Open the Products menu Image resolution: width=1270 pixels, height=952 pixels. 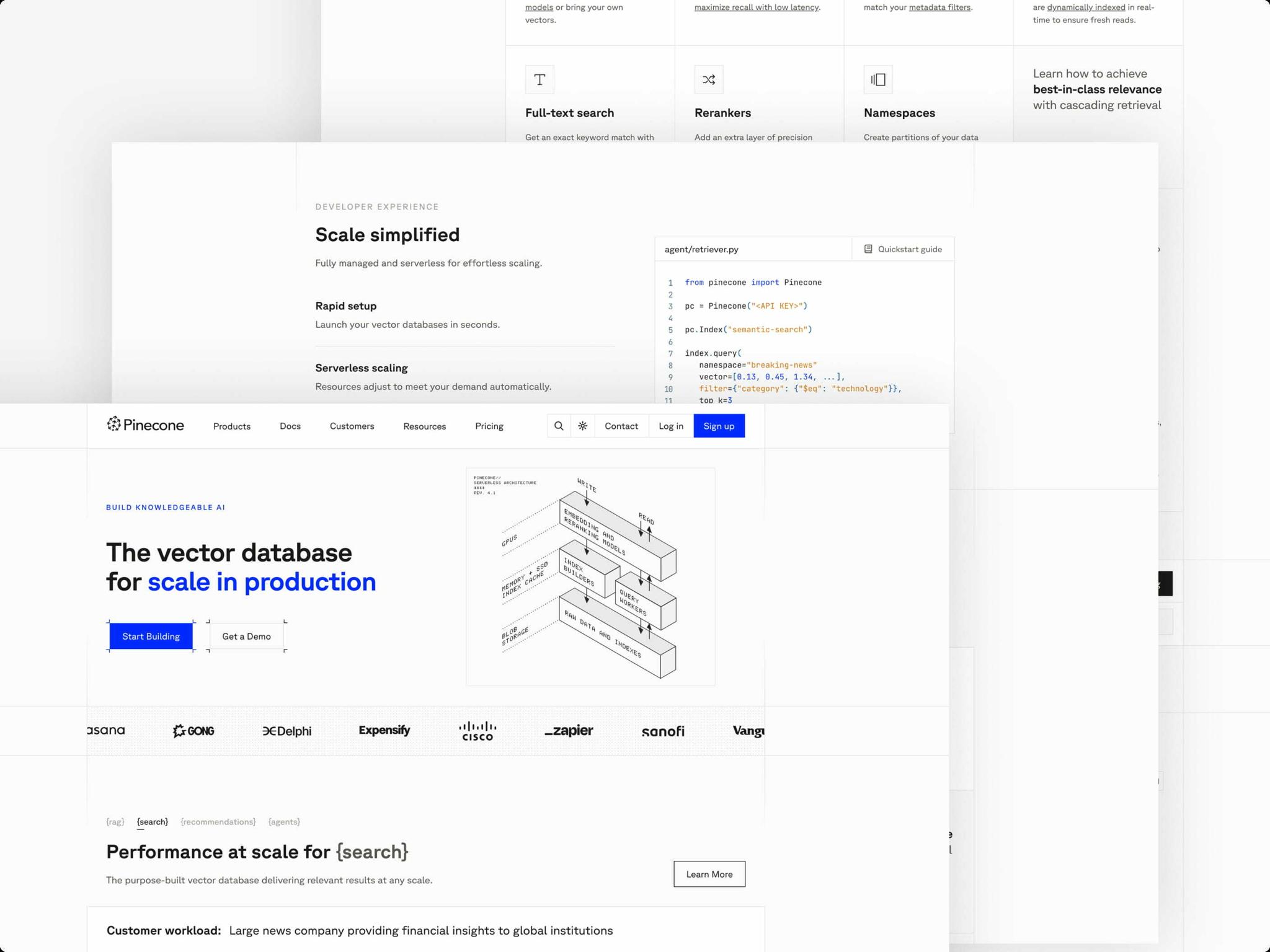coord(232,426)
